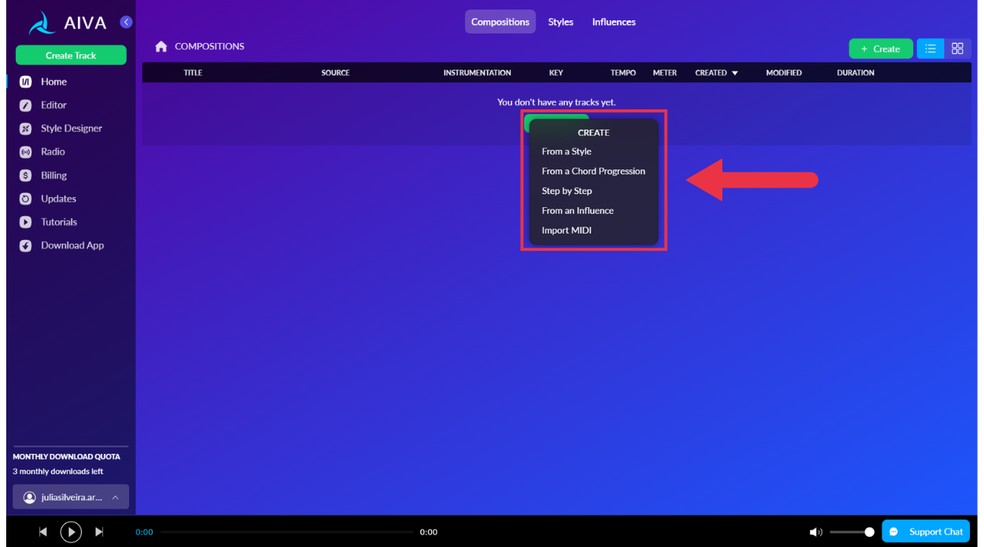The width and height of the screenshot is (984, 547).
Task: Click the user avatar icon
Action: [29, 497]
